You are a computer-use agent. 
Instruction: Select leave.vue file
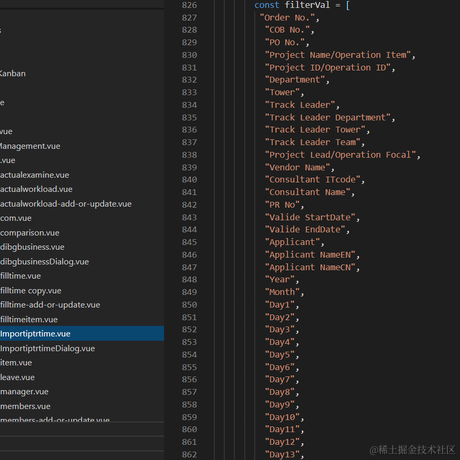(17, 377)
